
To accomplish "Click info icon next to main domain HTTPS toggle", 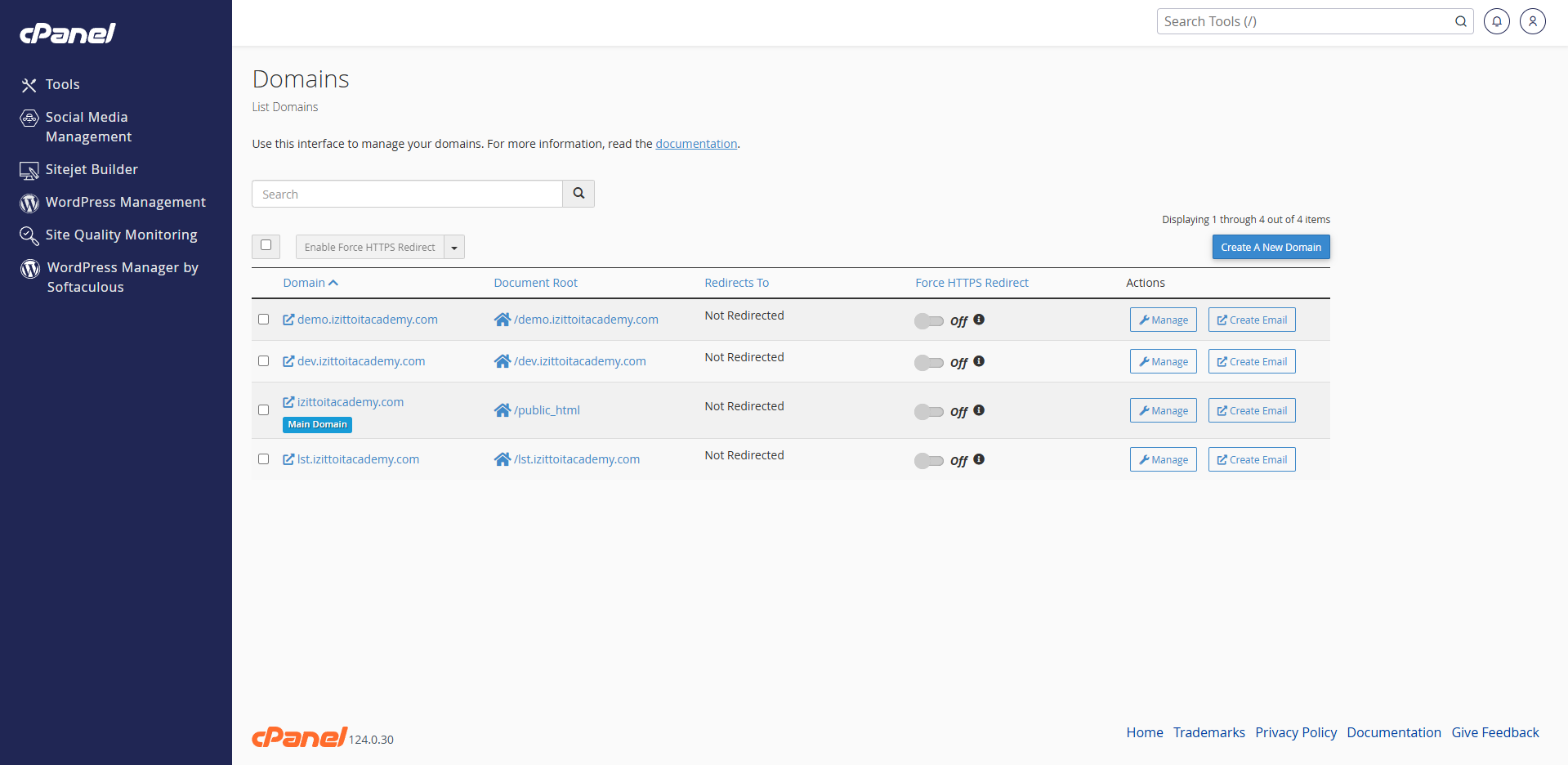I will [x=979, y=410].
